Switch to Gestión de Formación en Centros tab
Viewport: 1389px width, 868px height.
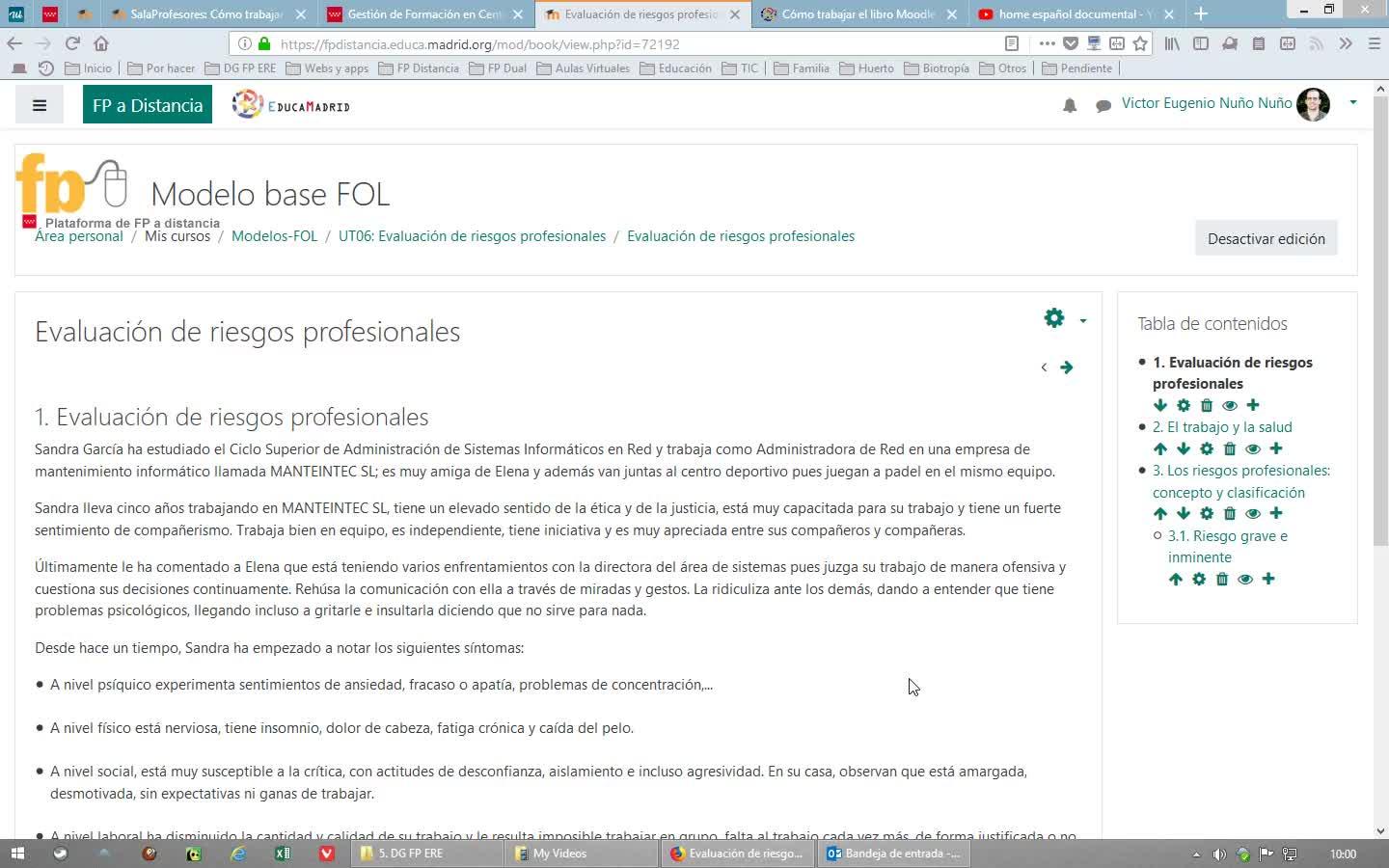tap(424, 14)
